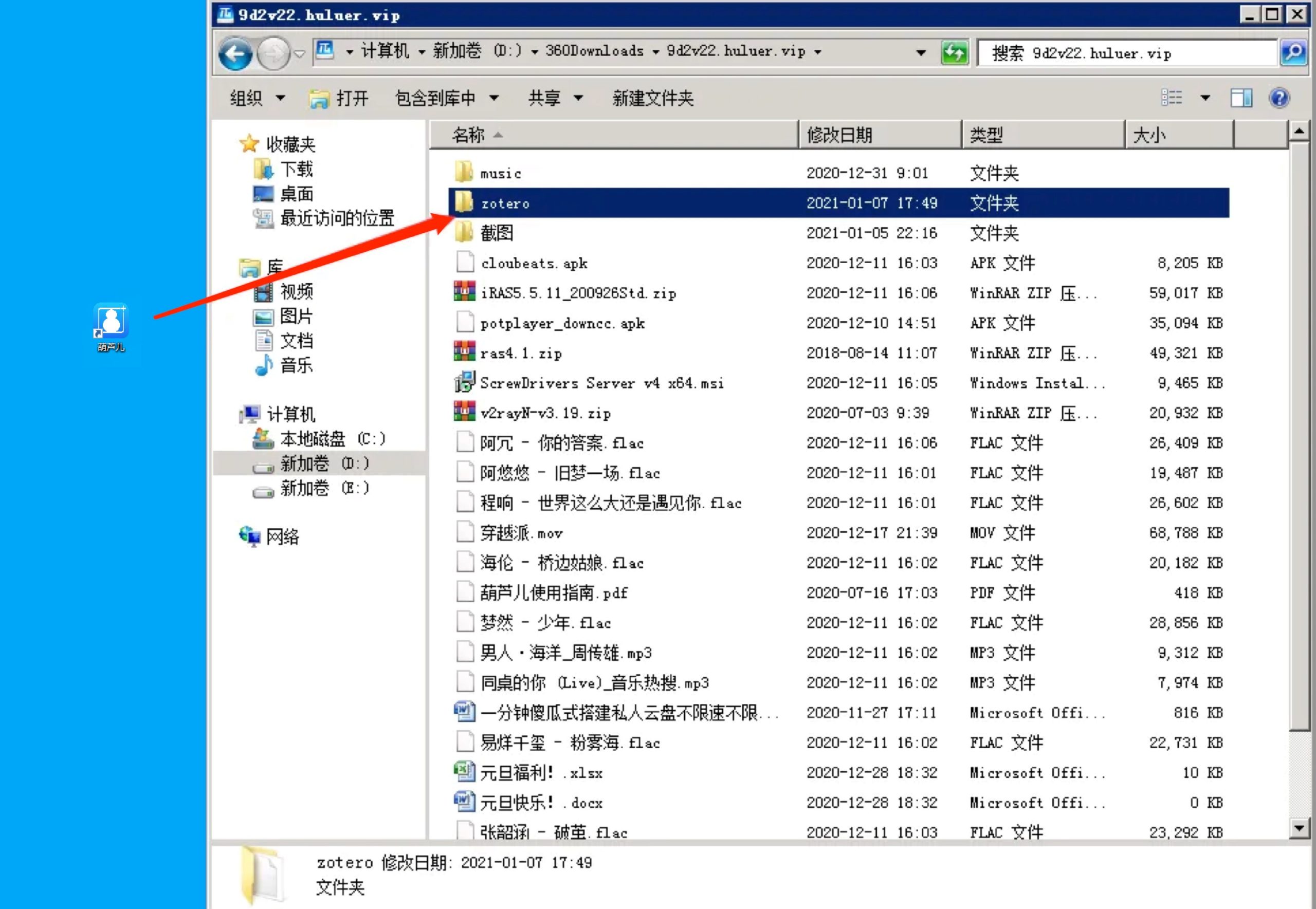Toggle the preview pane icon

1241,98
